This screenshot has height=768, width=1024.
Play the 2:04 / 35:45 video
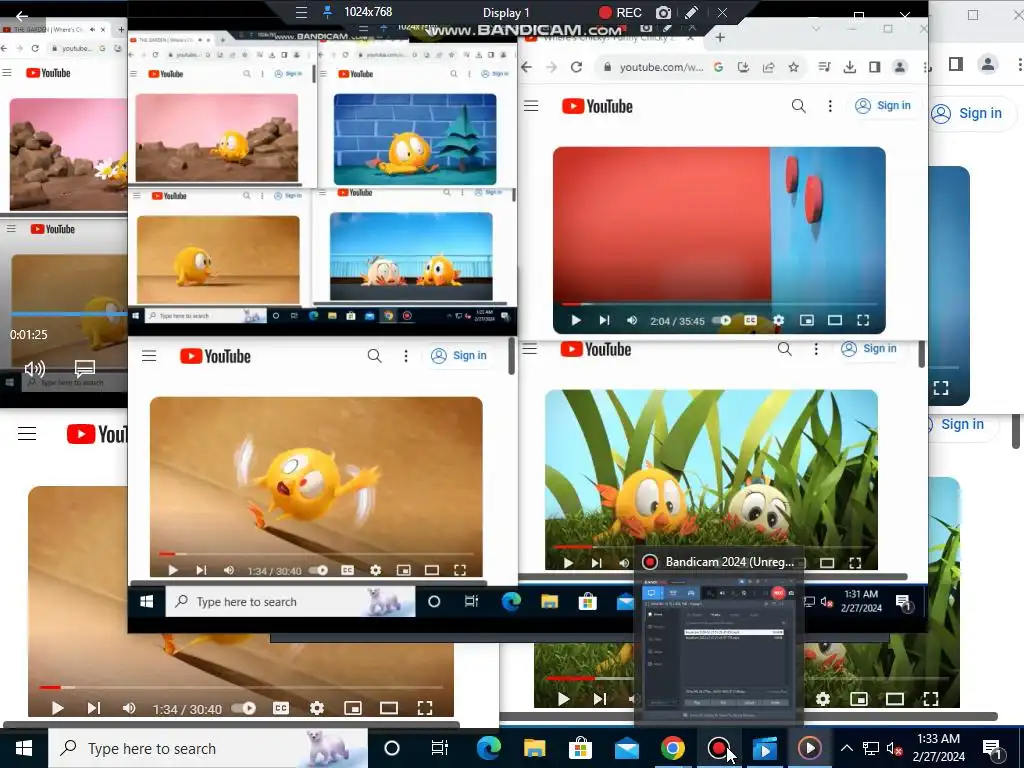point(575,321)
